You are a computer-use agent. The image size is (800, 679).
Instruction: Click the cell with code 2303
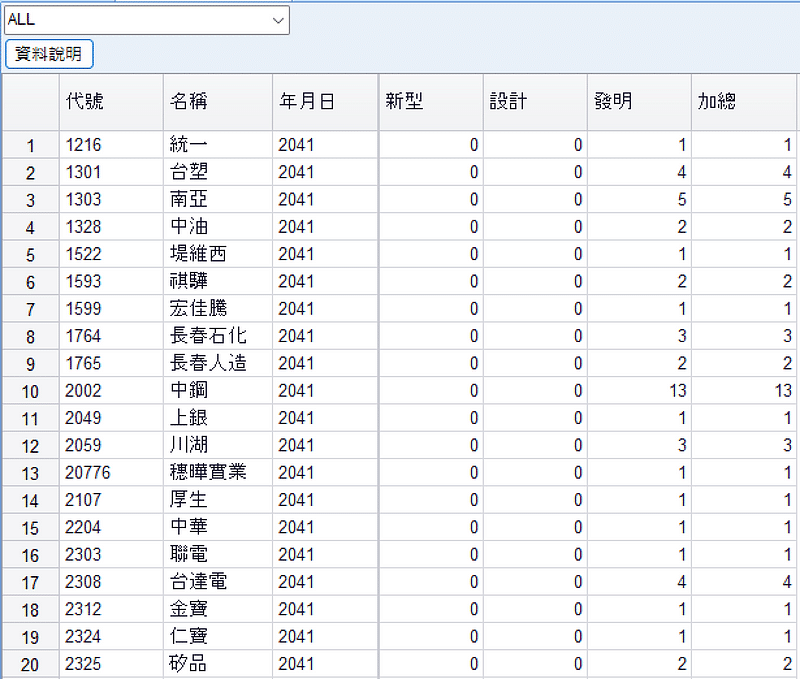point(111,555)
